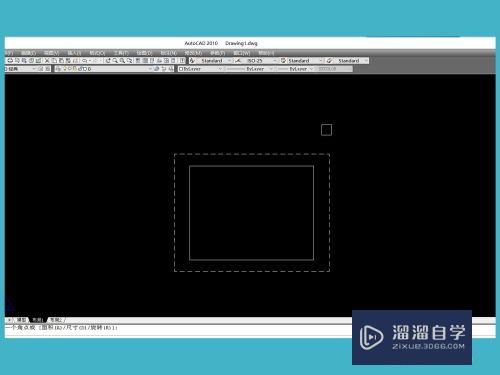Image resolution: width=500 pixels, height=375 pixels.
Task: Click the Text Style manager icon
Action: pyautogui.click(x=192, y=61)
